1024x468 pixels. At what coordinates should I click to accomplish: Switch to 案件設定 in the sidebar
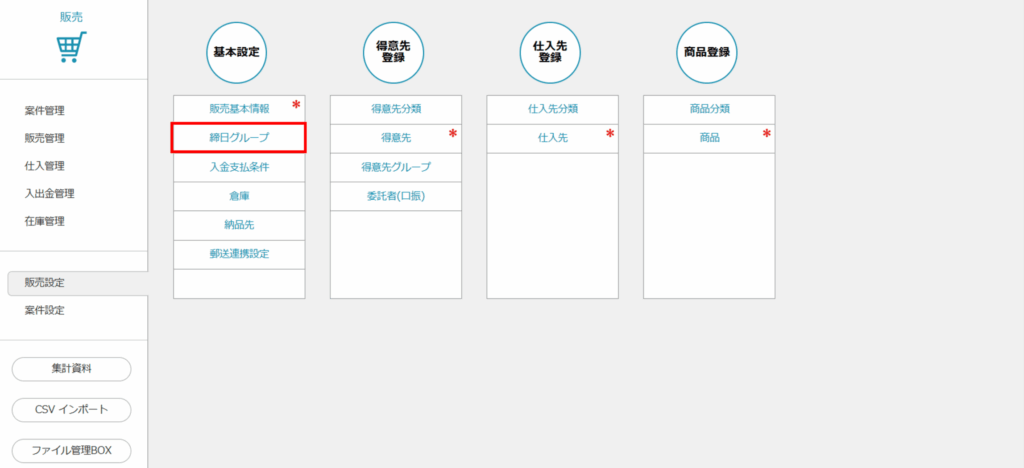45,310
